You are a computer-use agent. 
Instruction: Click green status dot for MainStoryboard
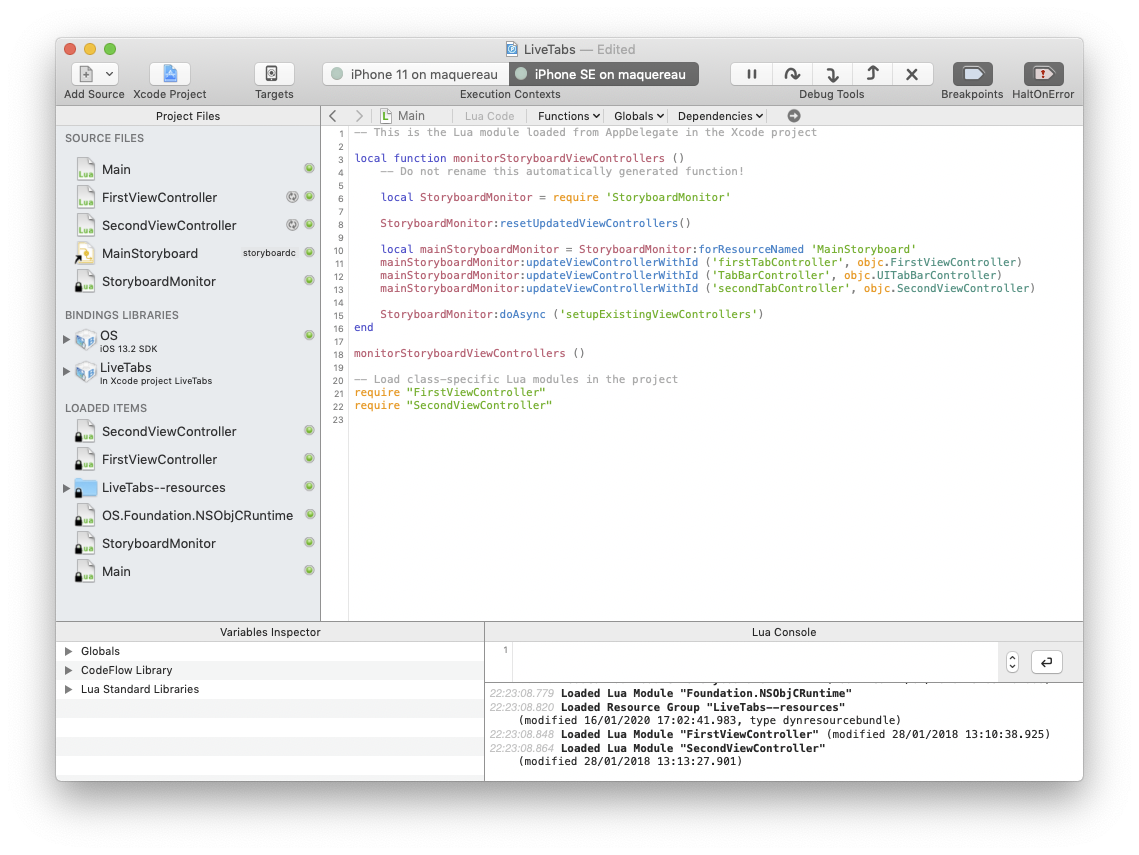click(309, 253)
